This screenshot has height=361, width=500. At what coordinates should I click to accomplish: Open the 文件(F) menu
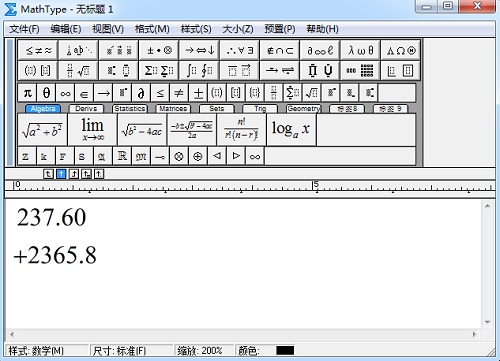click(x=24, y=29)
